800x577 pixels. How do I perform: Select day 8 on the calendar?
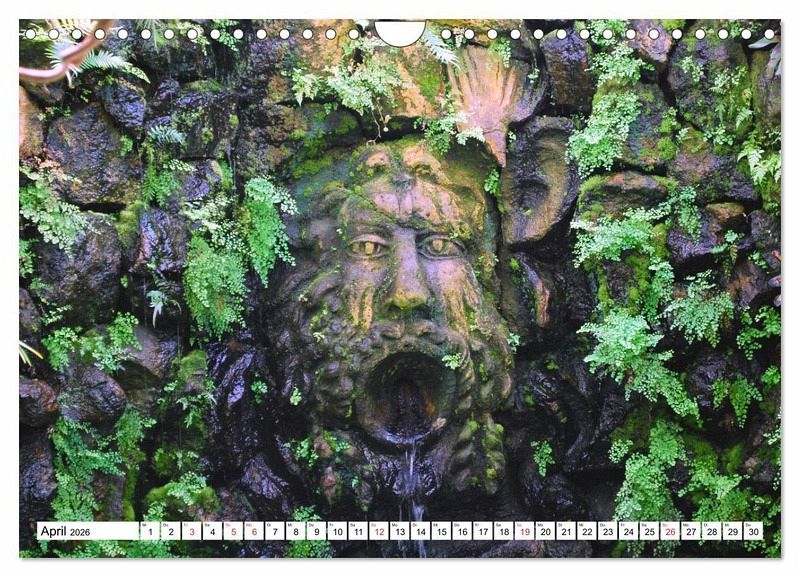(296, 531)
